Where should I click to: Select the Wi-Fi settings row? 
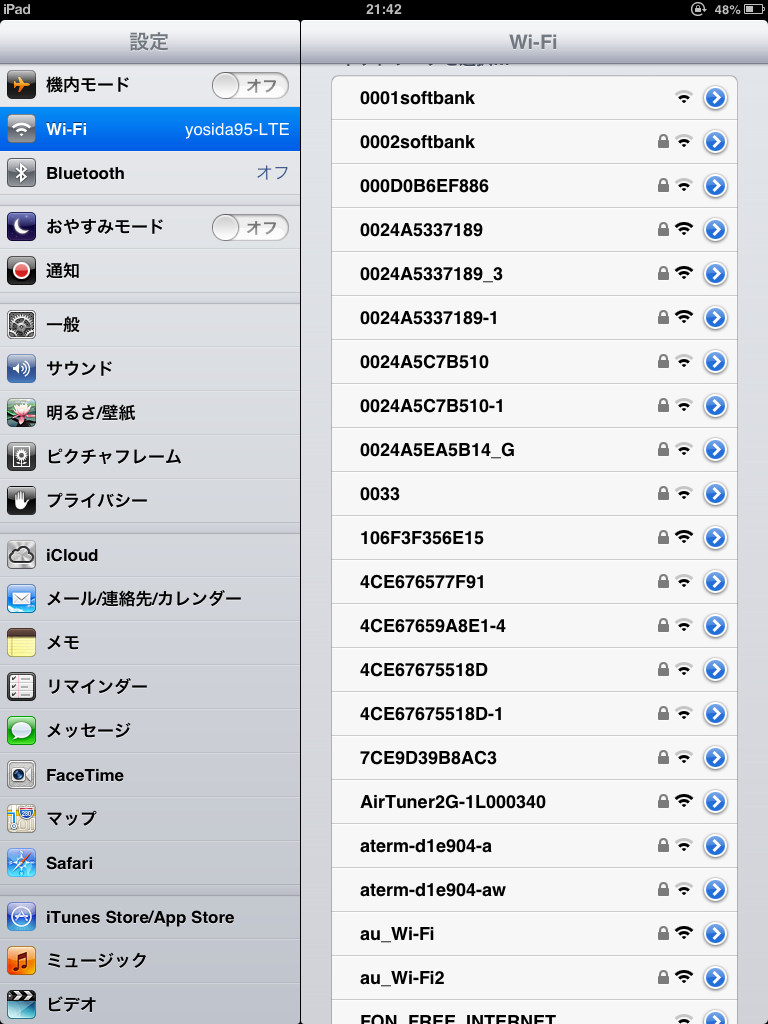[x=150, y=130]
